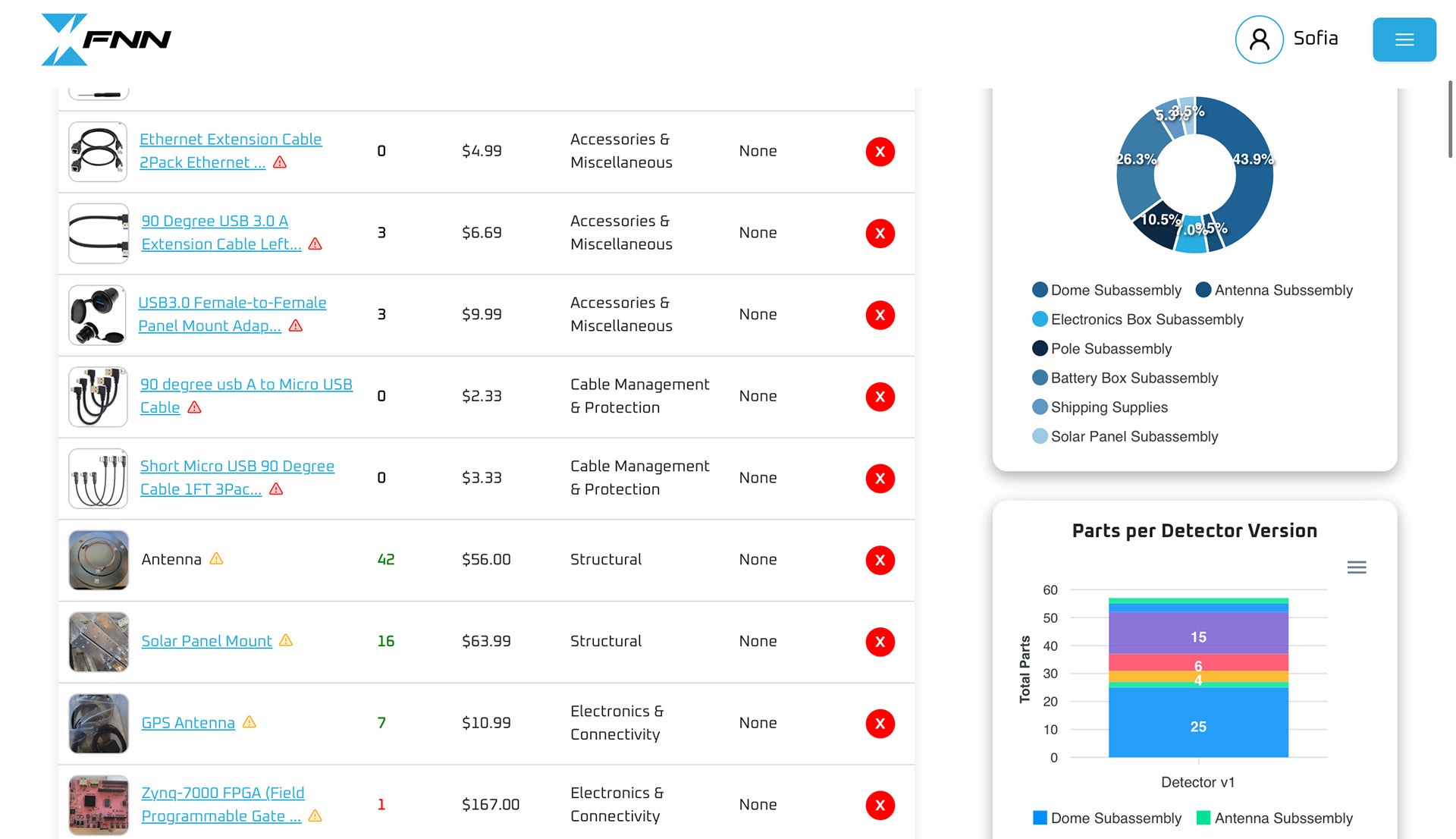Open the Parts per Detector chart menu
Viewport: 1456px width, 839px height.
[1356, 567]
